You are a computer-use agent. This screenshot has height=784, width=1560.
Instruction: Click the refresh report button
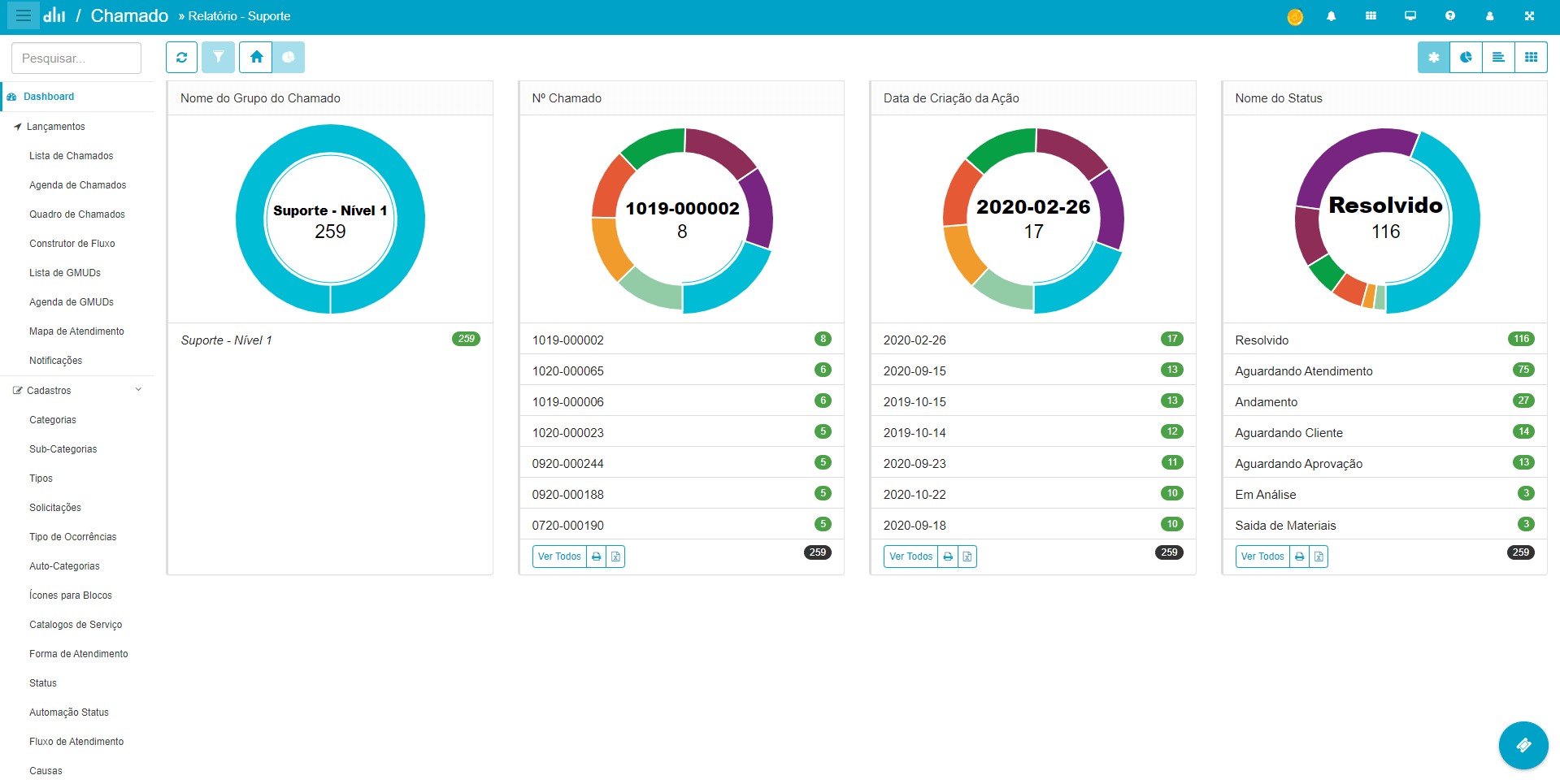click(181, 58)
